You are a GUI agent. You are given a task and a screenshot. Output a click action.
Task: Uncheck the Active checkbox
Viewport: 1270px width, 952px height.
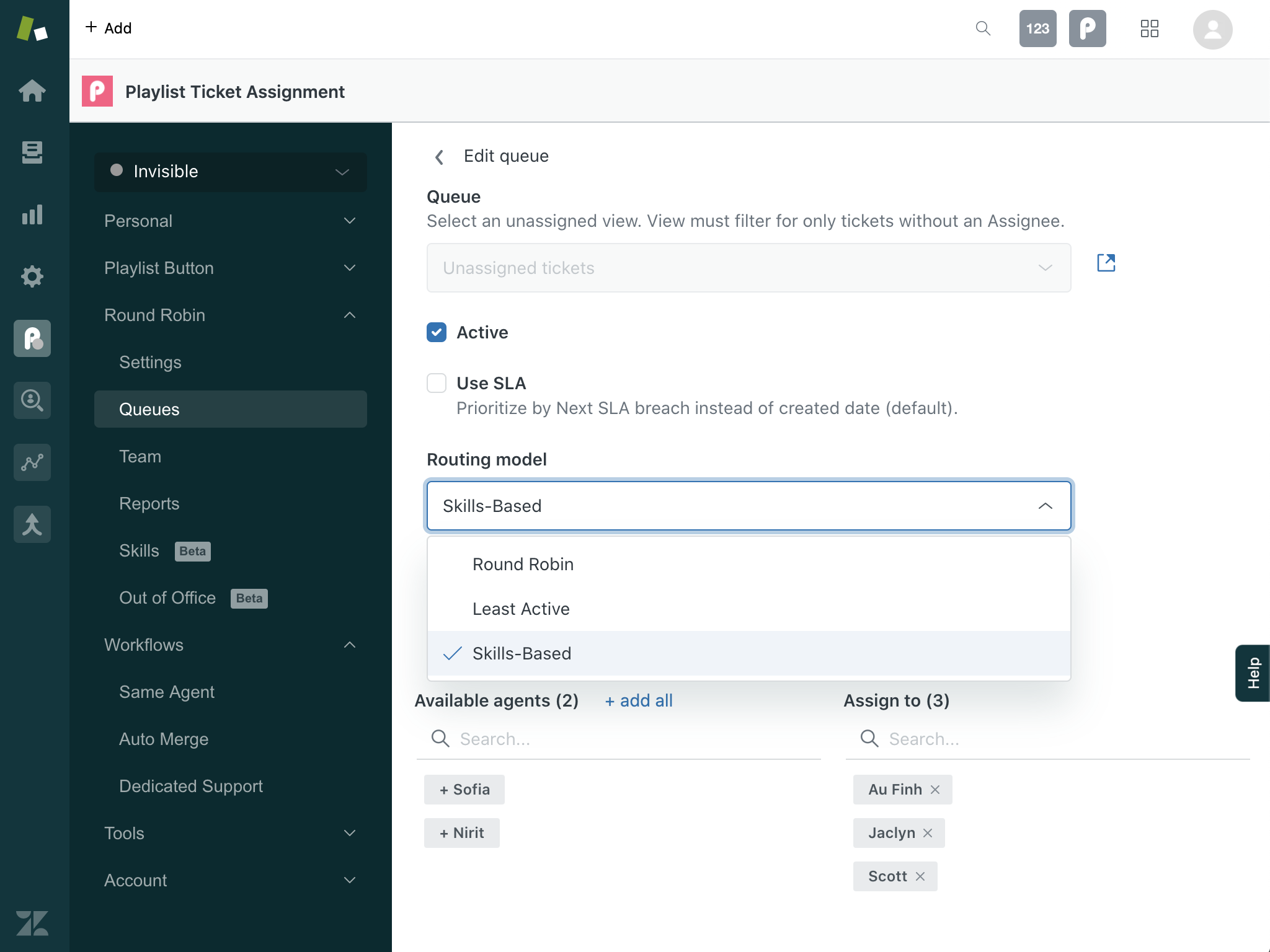click(437, 332)
